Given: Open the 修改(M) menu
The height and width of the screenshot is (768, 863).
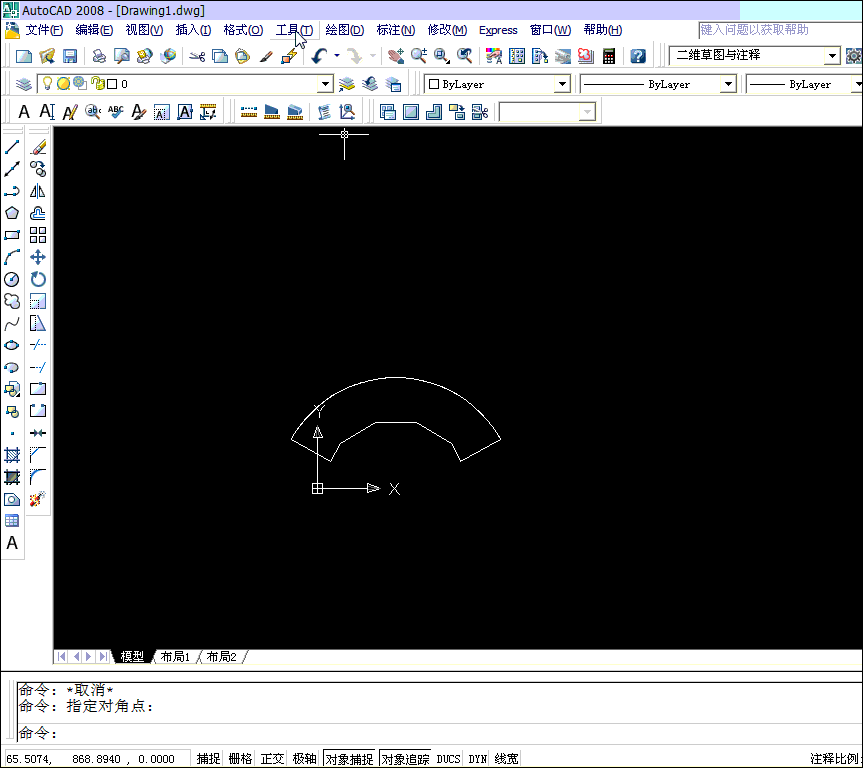Looking at the screenshot, I should click(x=447, y=30).
